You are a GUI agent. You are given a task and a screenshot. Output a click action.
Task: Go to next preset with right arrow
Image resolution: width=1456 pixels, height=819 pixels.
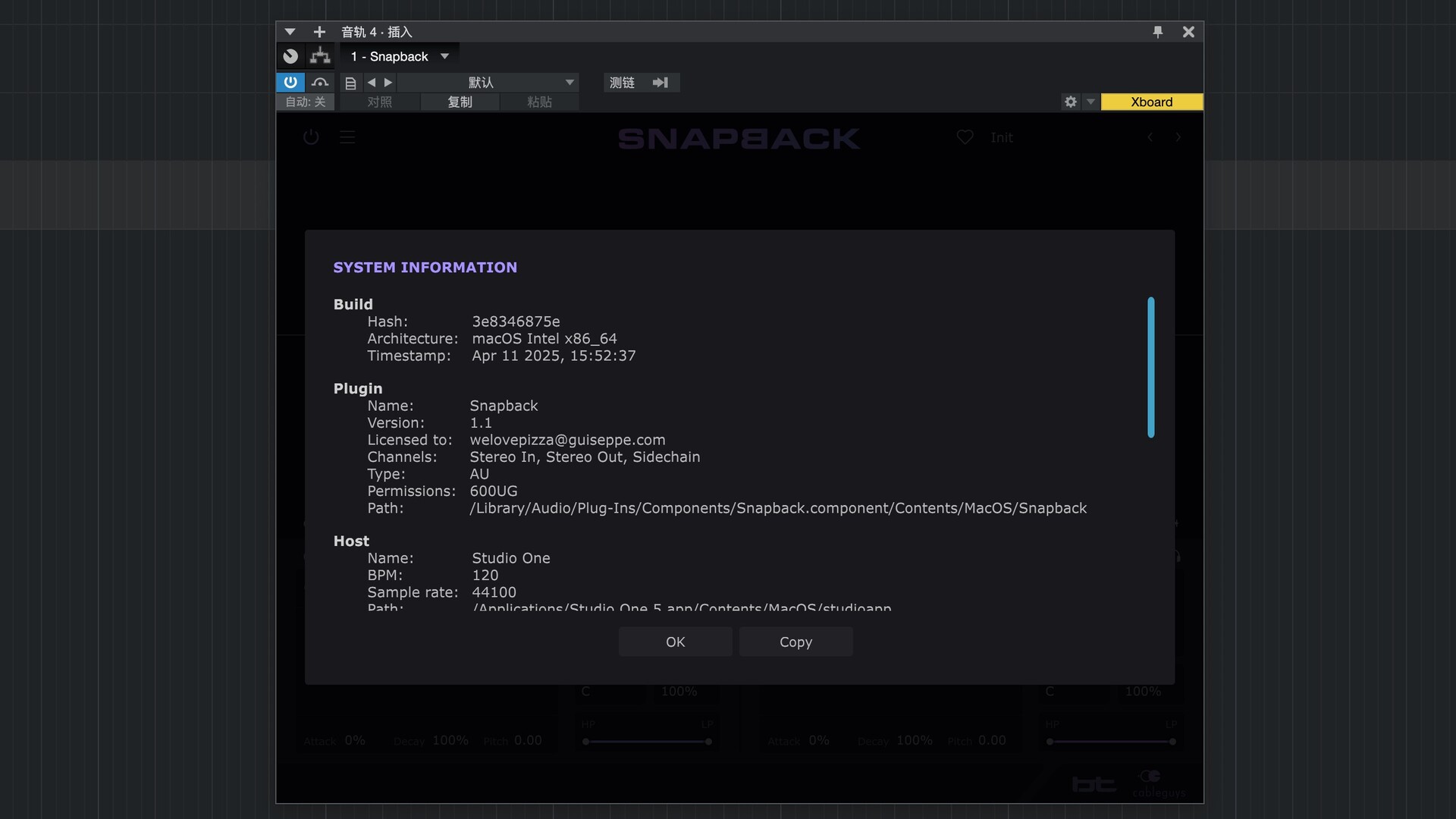pyautogui.click(x=388, y=82)
